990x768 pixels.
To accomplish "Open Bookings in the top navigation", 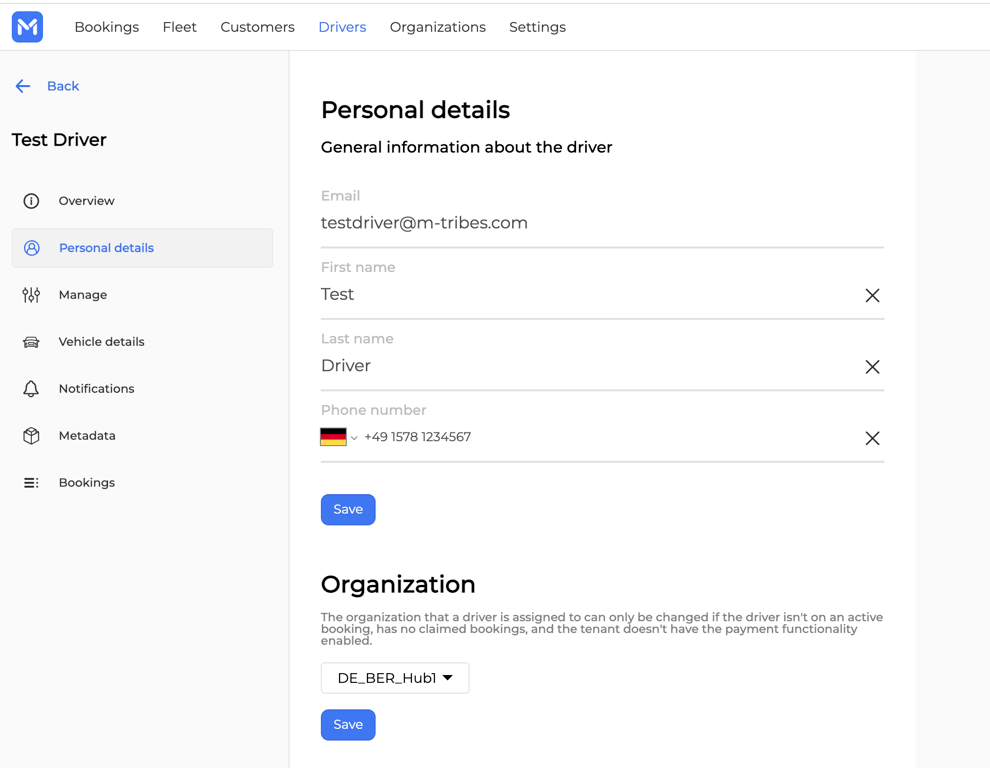I will pos(107,27).
